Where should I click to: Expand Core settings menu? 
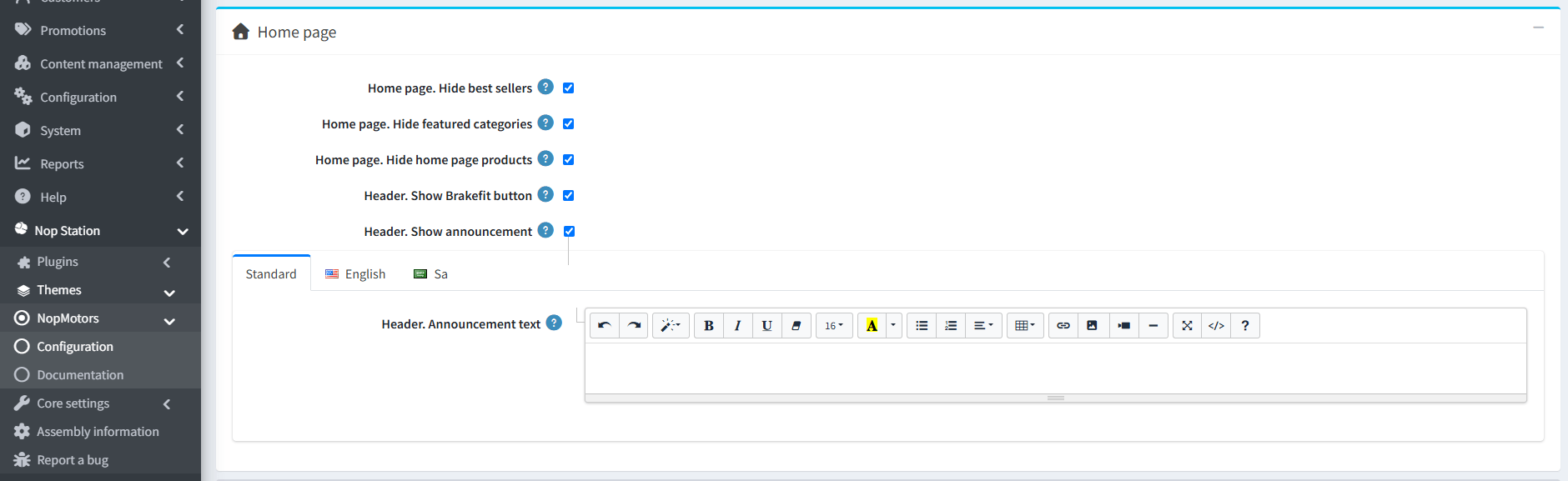(x=100, y=403)
